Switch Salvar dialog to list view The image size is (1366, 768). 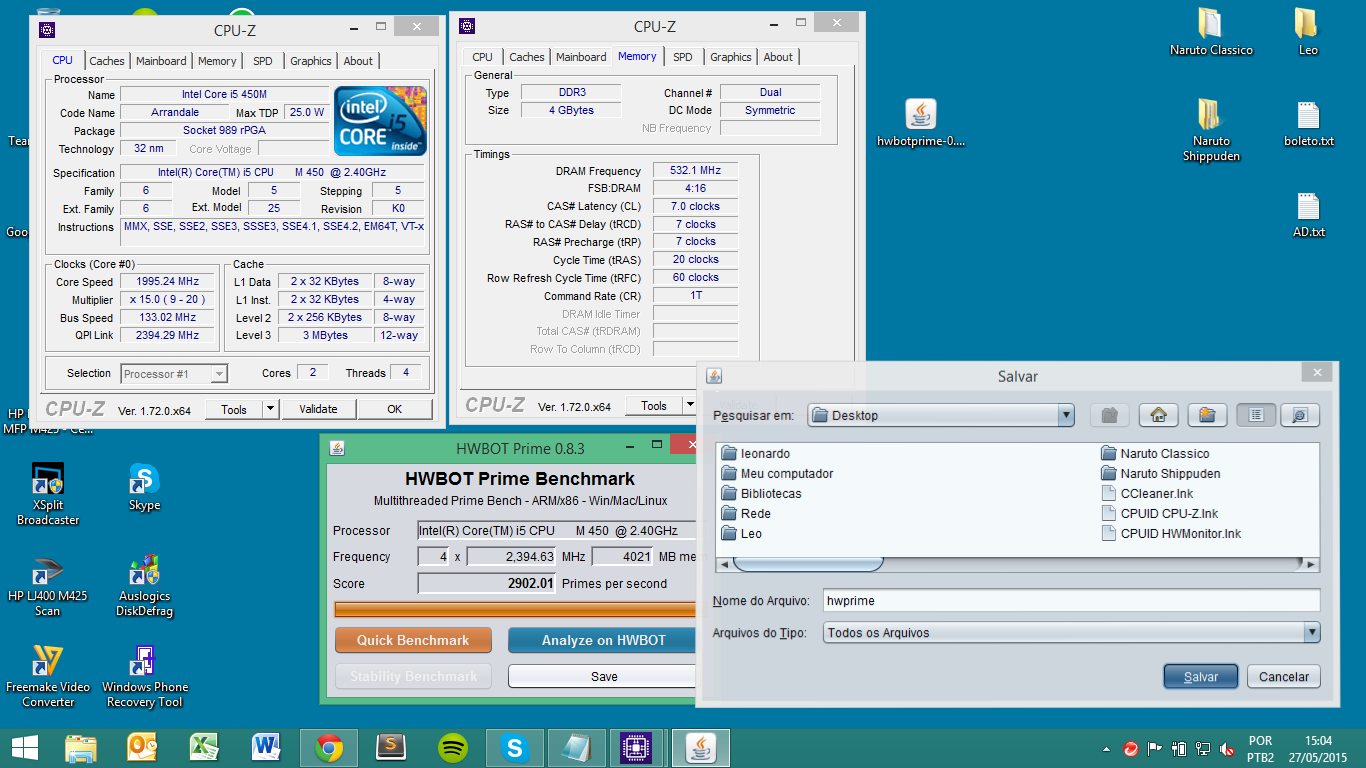point(1256,415)
